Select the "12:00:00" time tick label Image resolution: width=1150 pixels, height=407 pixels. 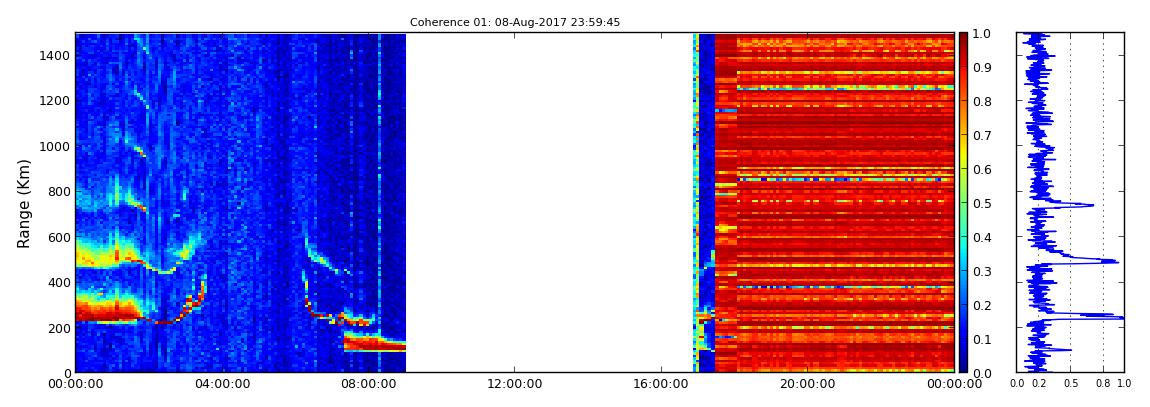tap(514, 384)
